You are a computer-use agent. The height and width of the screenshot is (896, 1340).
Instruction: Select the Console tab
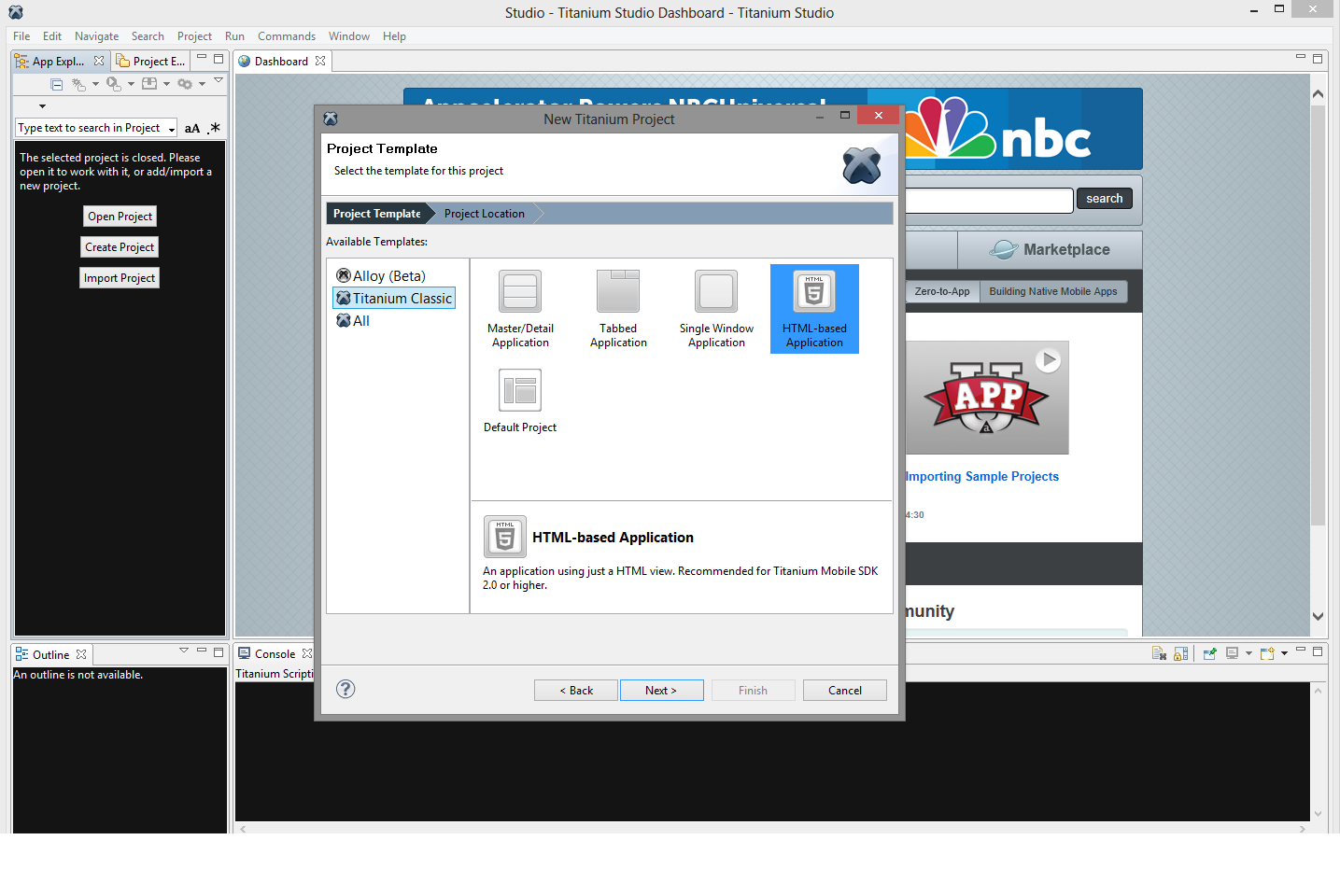point(274,654)
